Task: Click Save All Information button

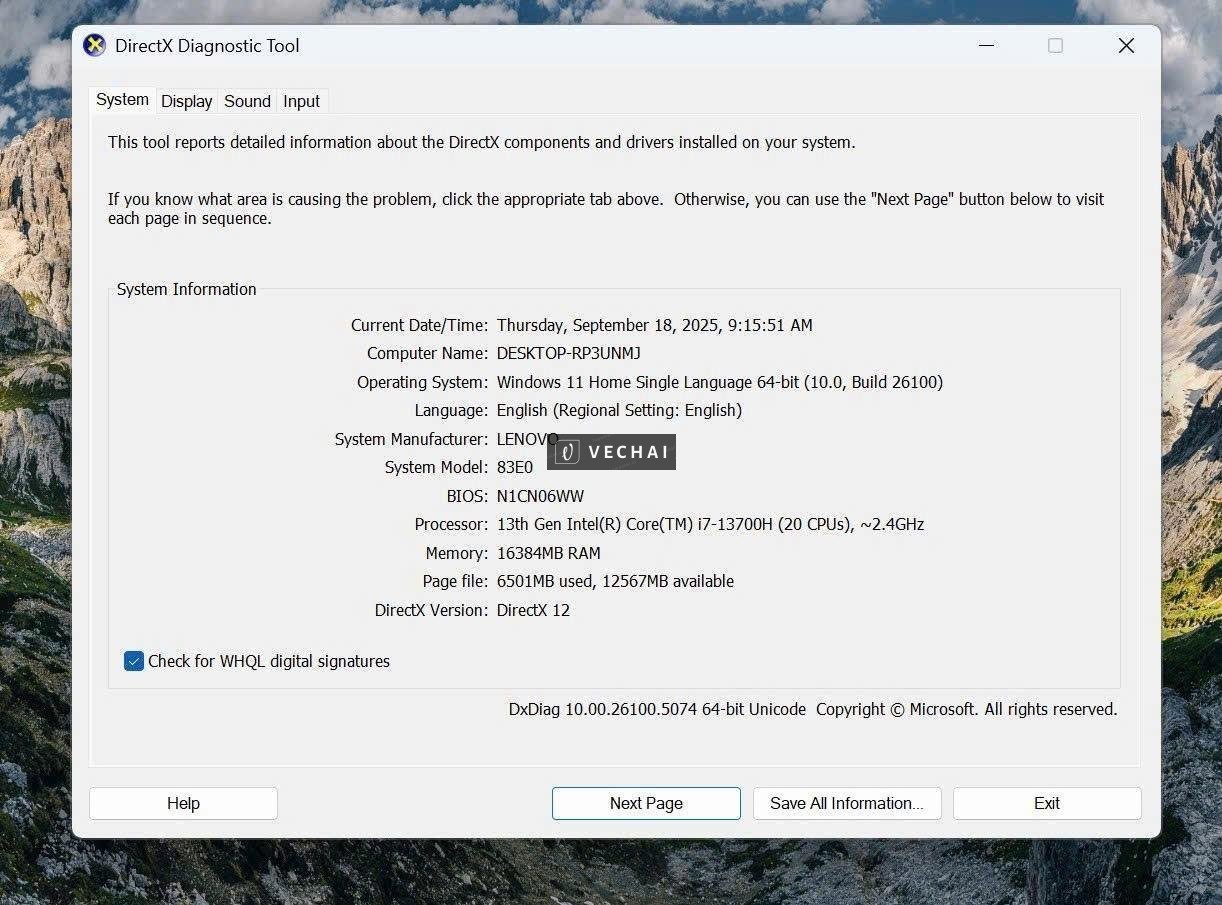Action: [x=847, y=803]
